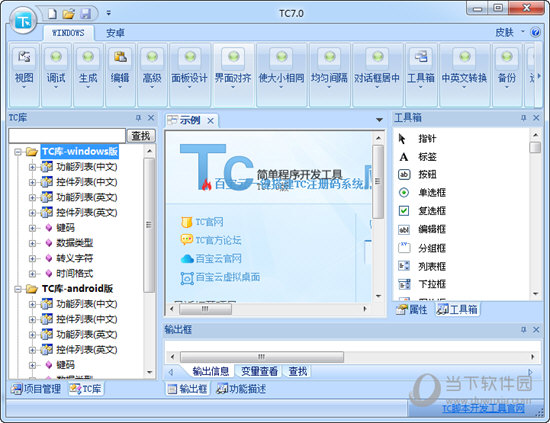Image resolution: width=550 pixels, height=423 pixels.
Task: Click the Open folder icon in quick toolbar
Action: (x=68, y=14)
